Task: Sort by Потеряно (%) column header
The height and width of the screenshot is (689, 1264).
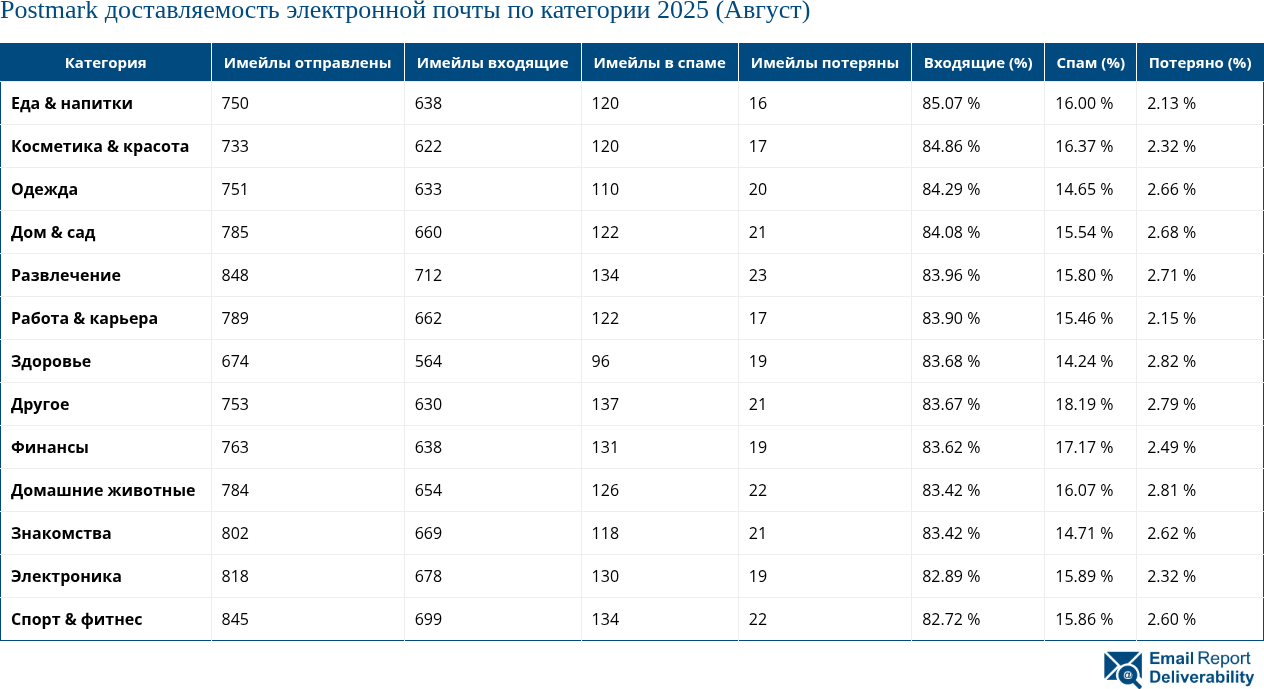Action: point(1199,61)
